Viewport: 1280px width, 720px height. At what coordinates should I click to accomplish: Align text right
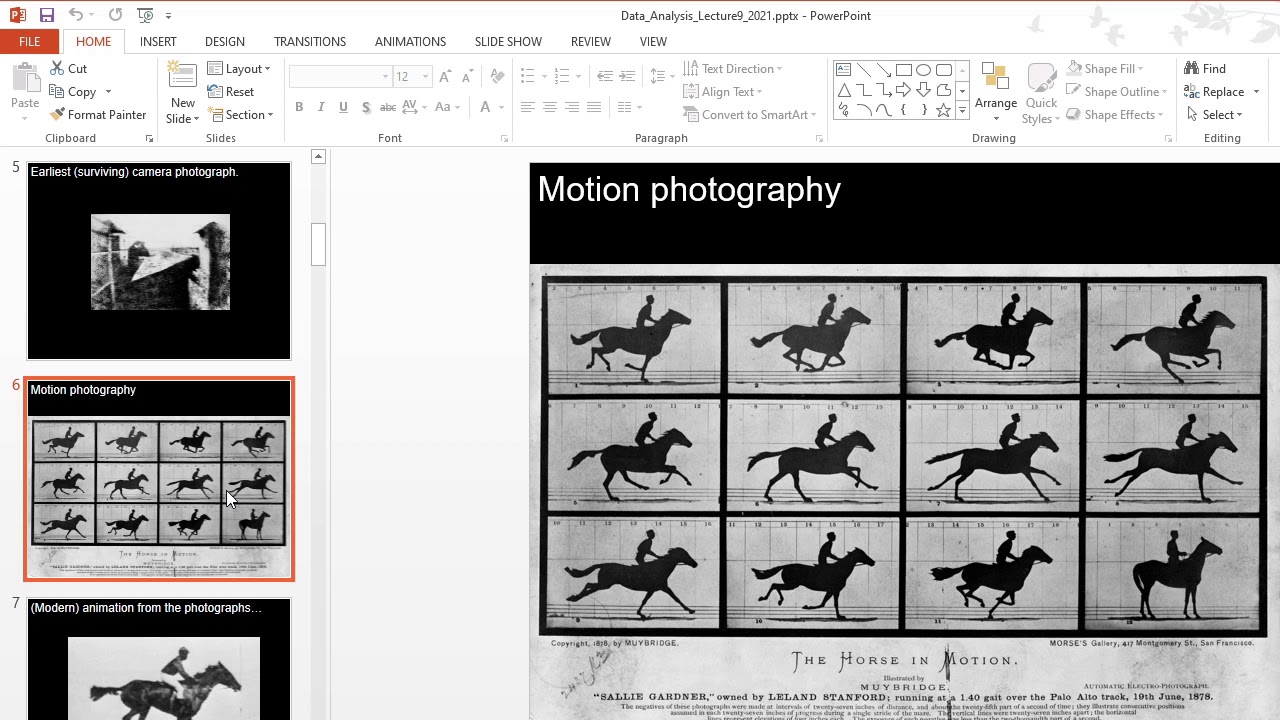(x=572, y=107)
